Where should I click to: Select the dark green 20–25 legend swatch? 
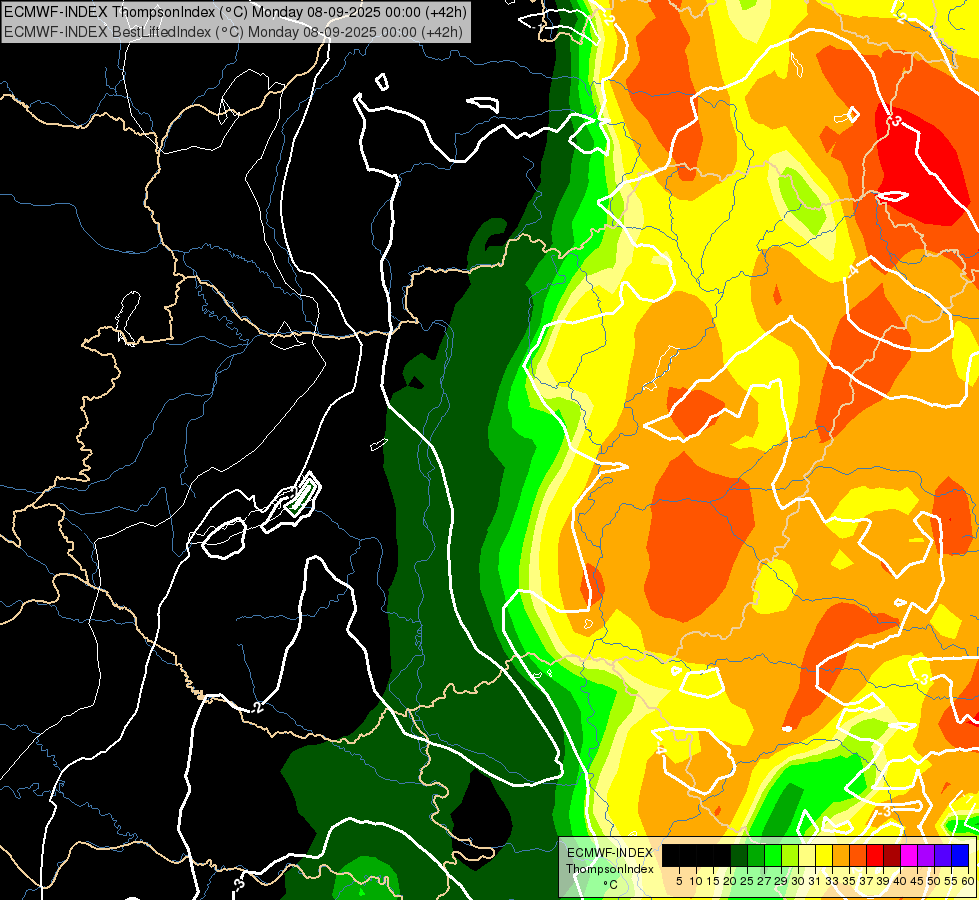pos(739,855)
